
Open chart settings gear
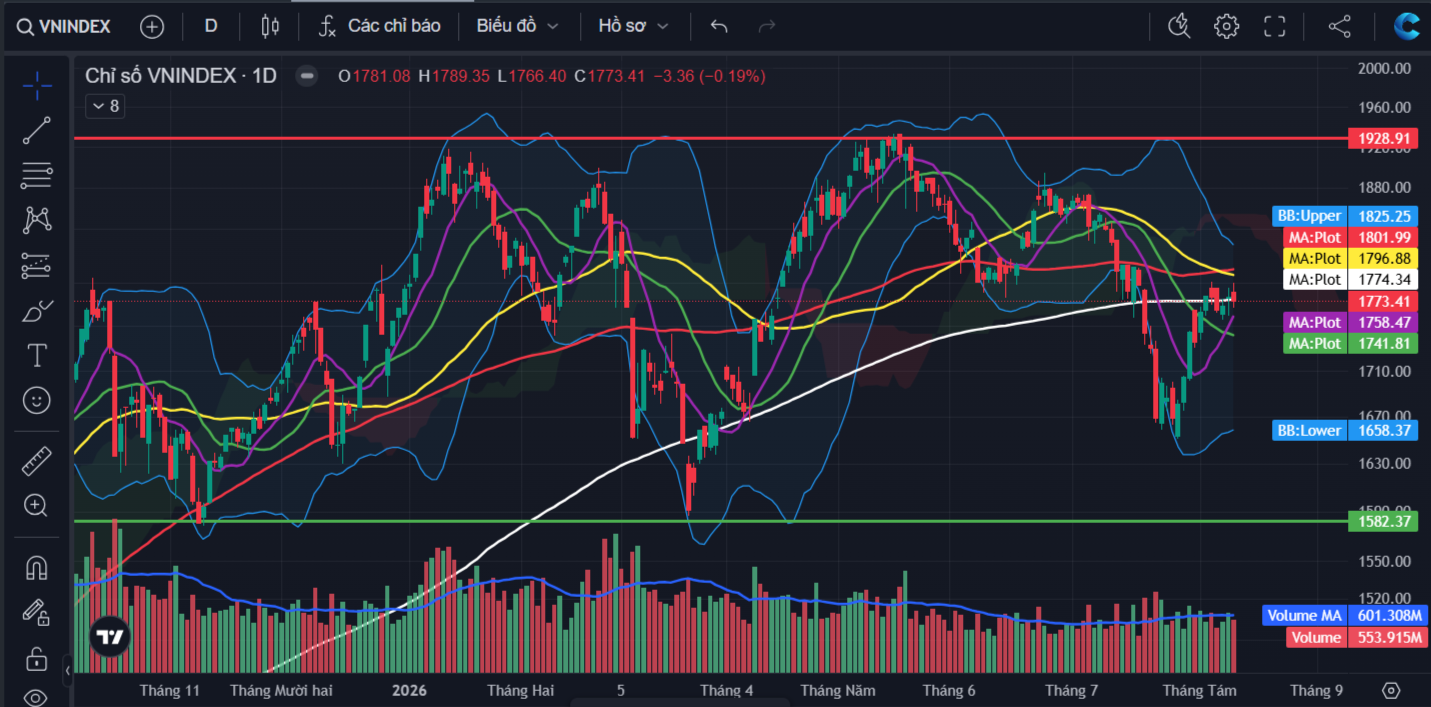1227,26
